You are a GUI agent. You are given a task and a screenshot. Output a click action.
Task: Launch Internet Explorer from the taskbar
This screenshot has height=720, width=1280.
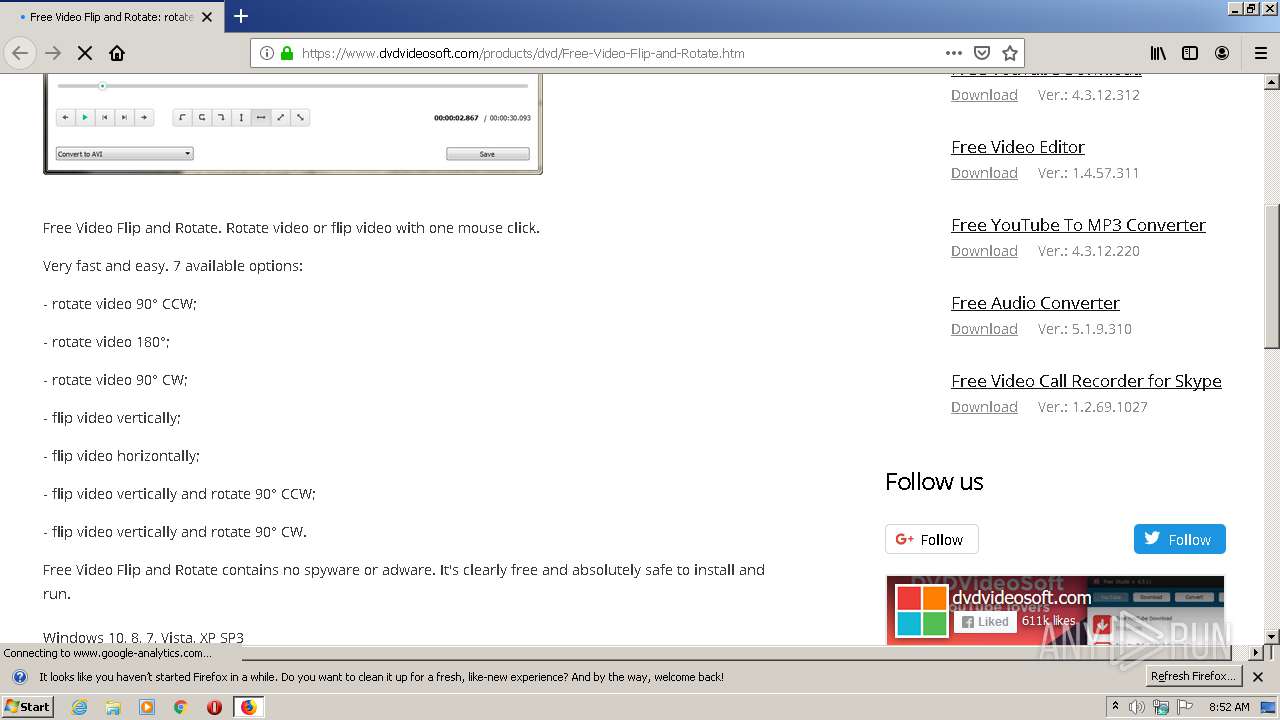tap(79, 707)
